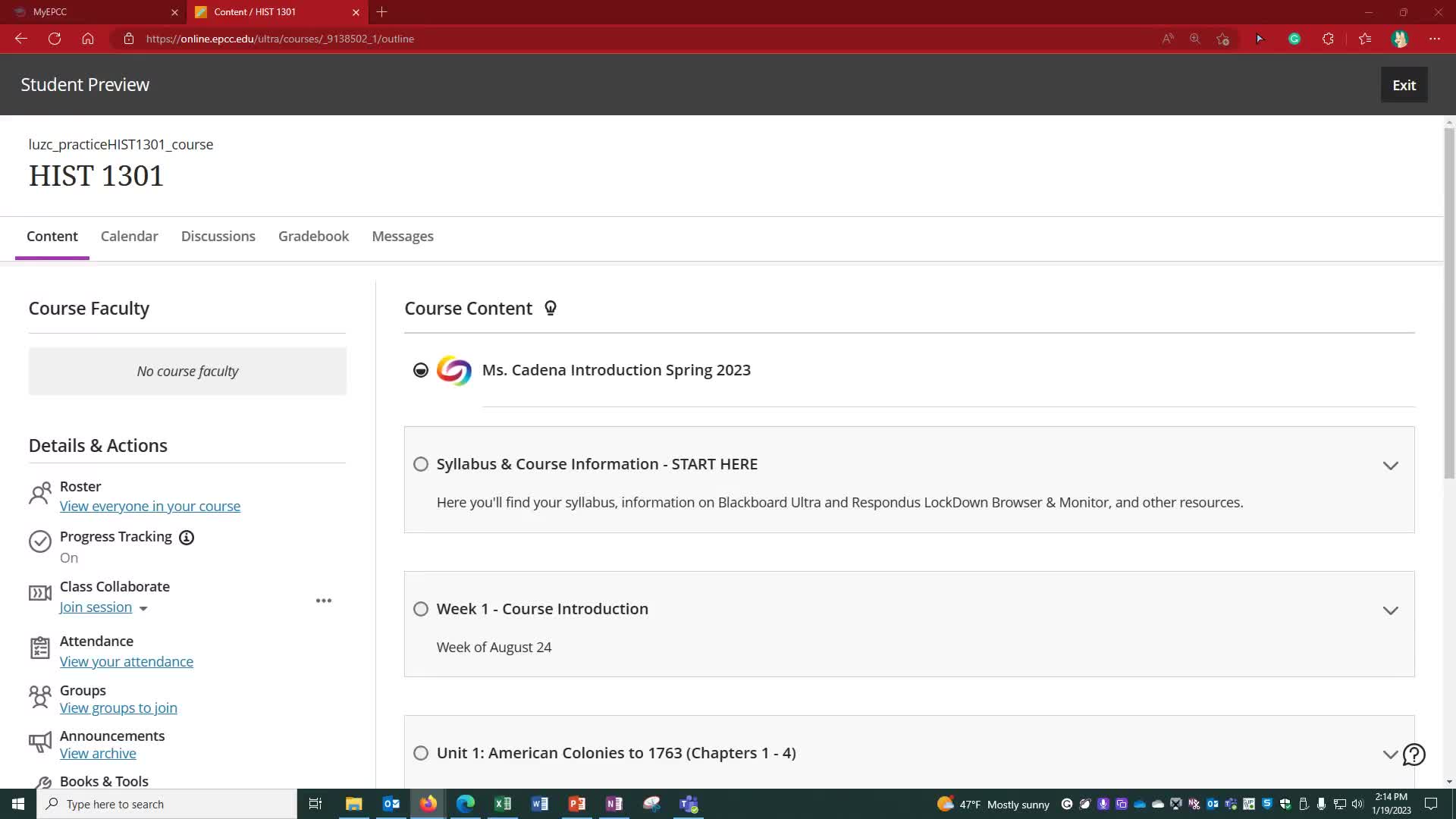The height and width of the screenshot is (819, 1456).
Task: Open Join session dropdown arrow
Action: point(143,608)
